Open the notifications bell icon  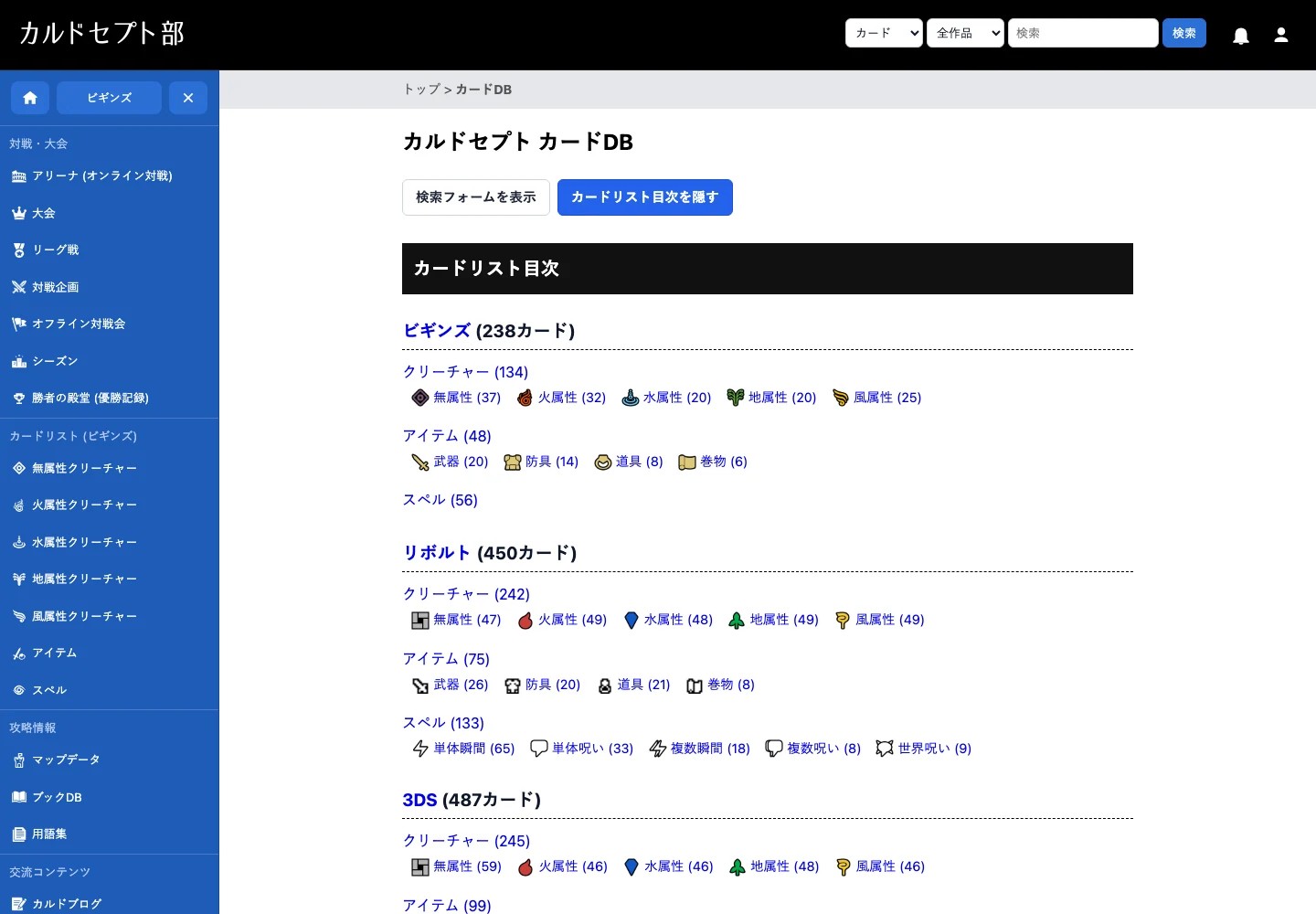coord(1241,36)
